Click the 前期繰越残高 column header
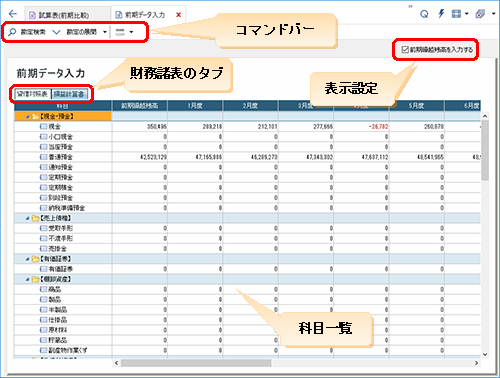 point(140,106)
